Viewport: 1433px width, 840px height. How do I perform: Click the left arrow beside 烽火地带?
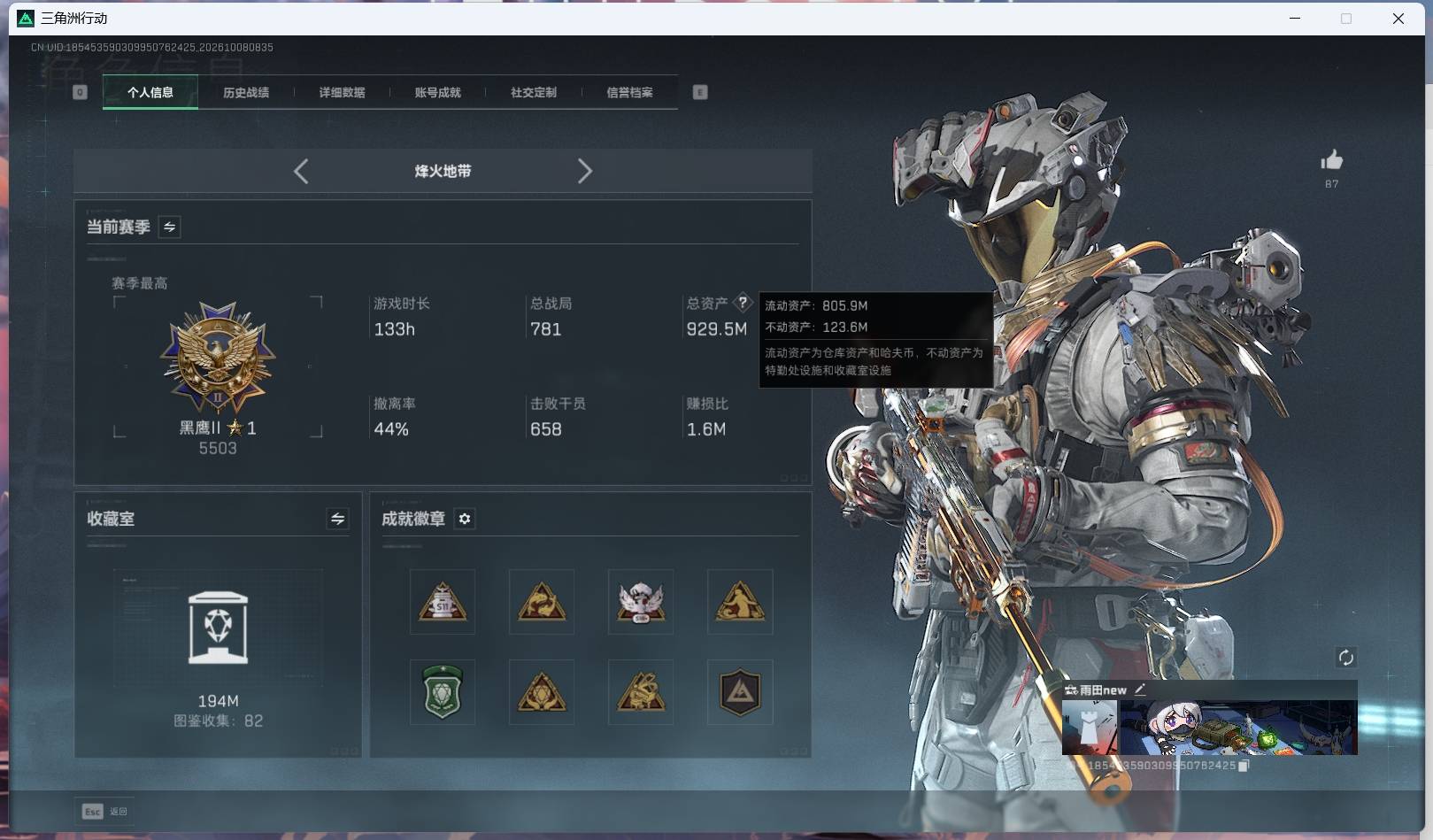[x=301, y=171]
